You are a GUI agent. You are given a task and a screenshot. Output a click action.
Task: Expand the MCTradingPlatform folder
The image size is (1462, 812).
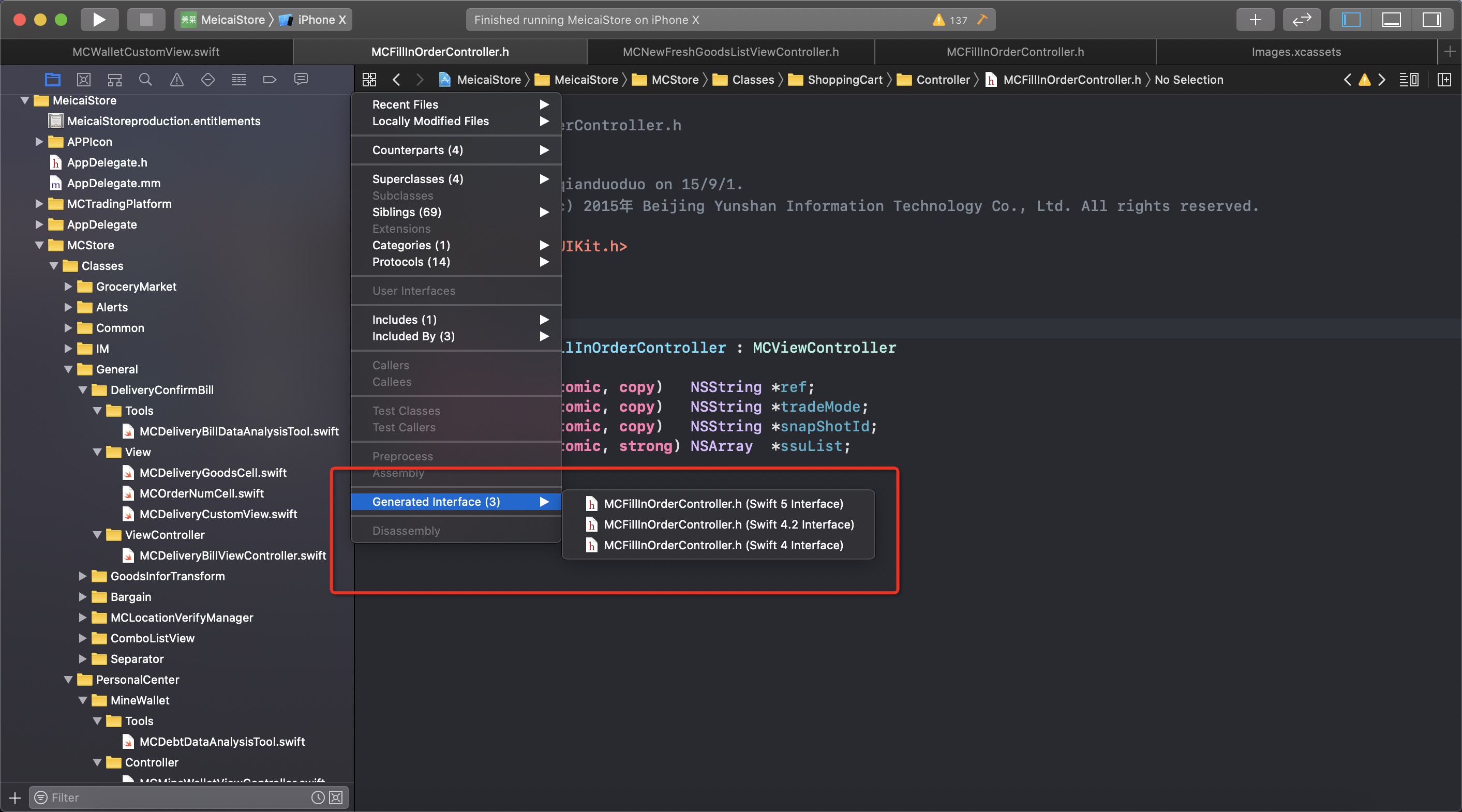click(39, 204)
